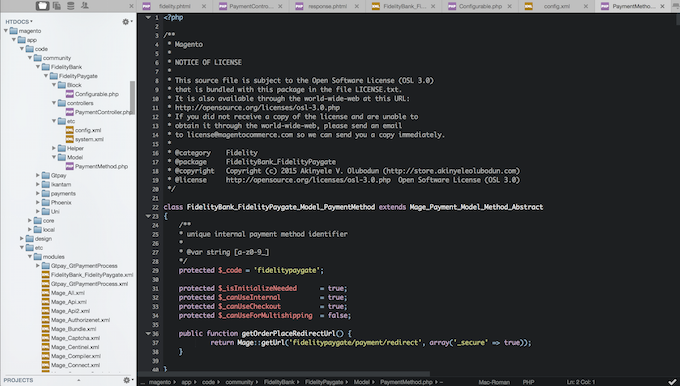Click FidelityPaygate in the path breadcrumb

click(324, 382)
